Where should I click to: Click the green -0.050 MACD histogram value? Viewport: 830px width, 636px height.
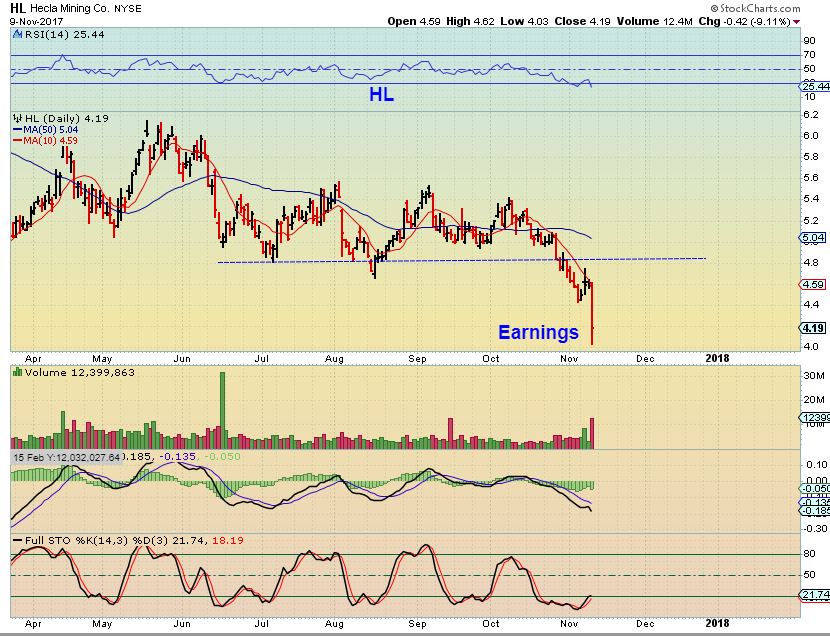point(222,457)
